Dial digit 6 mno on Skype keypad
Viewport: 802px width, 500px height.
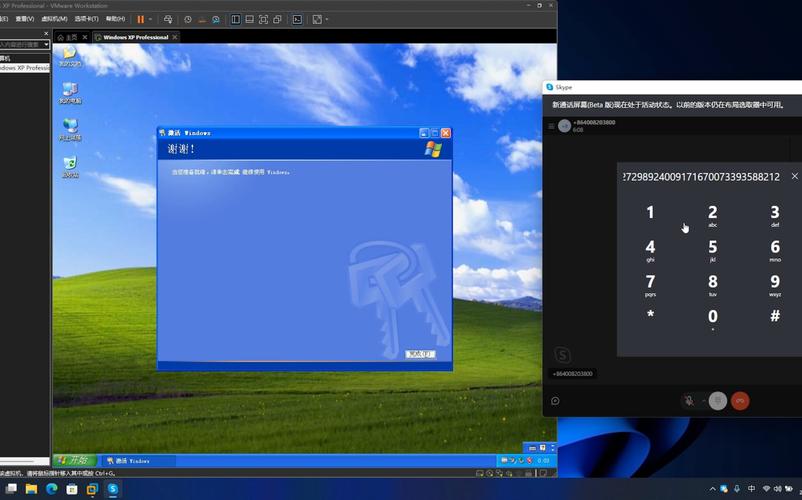[775, 250]
